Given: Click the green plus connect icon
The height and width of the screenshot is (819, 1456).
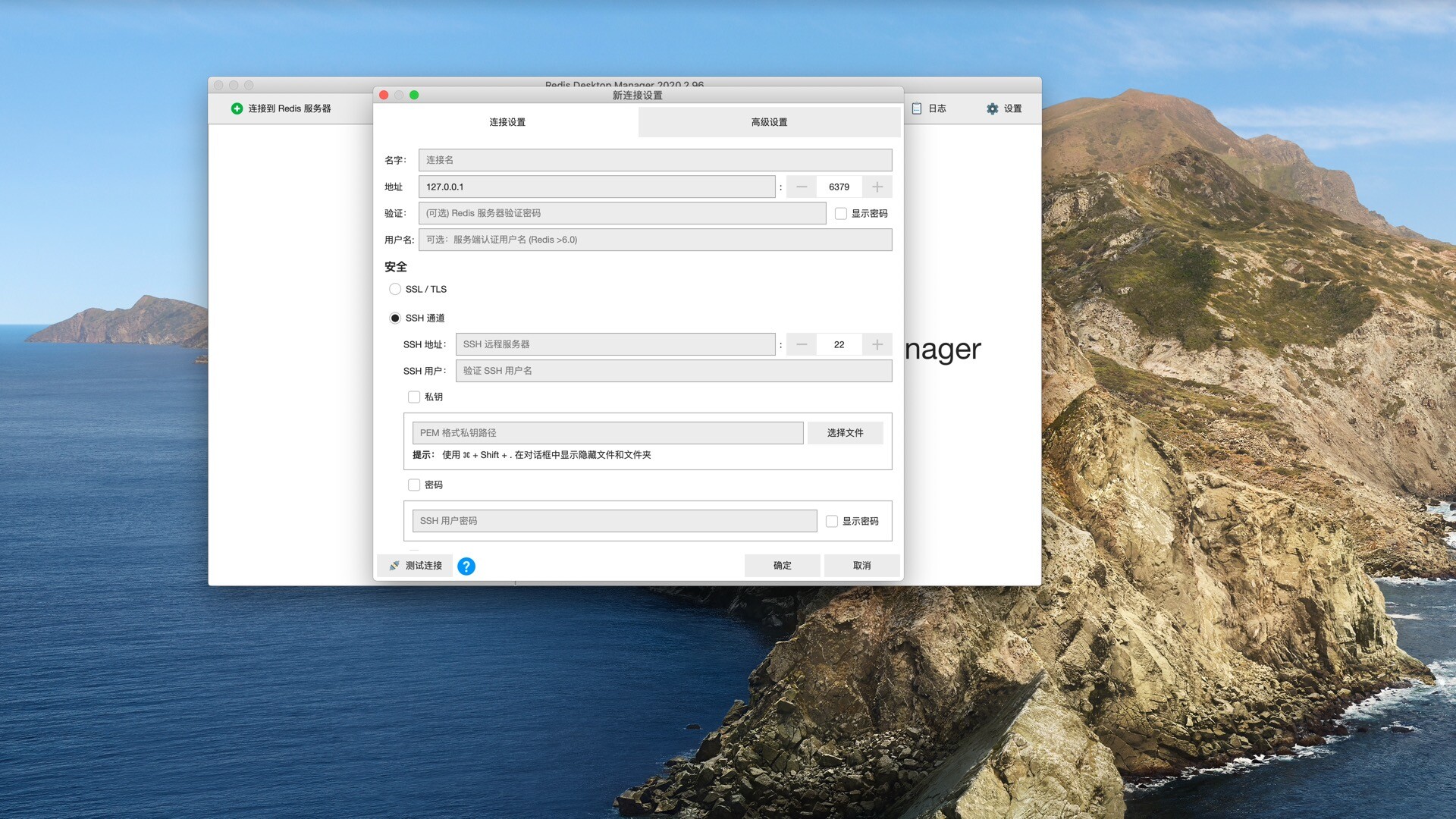Looking at the screenshot, I should tap(237, 108).
